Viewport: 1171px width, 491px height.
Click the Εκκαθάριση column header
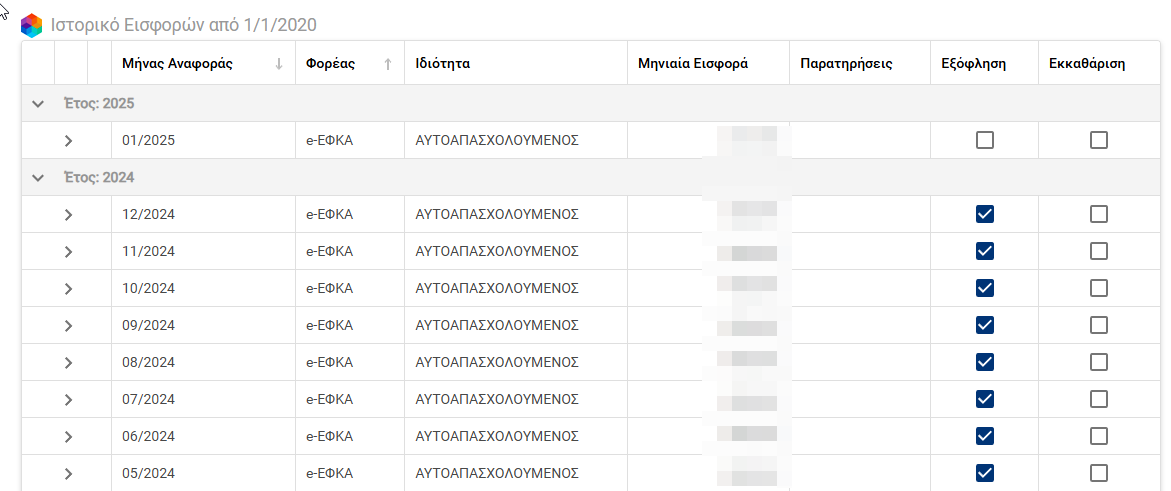tap(1087, 64)
